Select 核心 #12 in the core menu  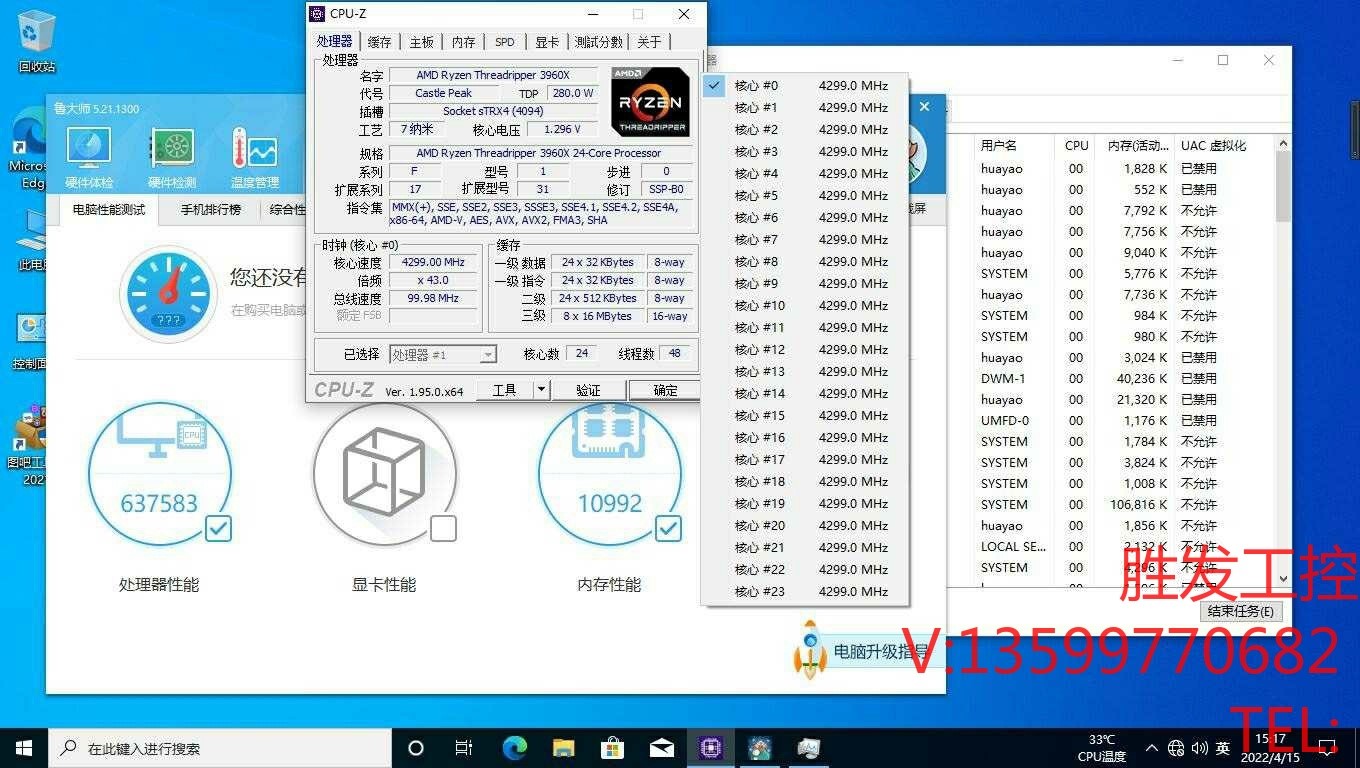point(805,349)
